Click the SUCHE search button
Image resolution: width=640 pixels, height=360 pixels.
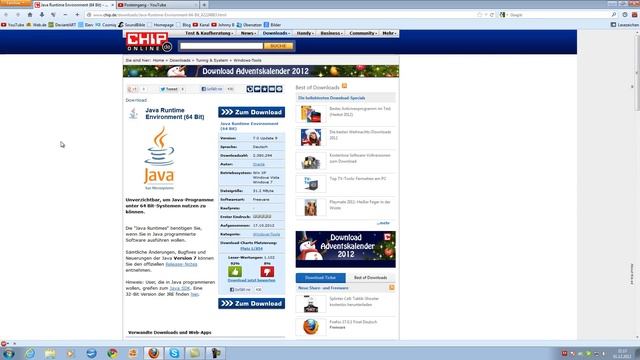point(278,46)
